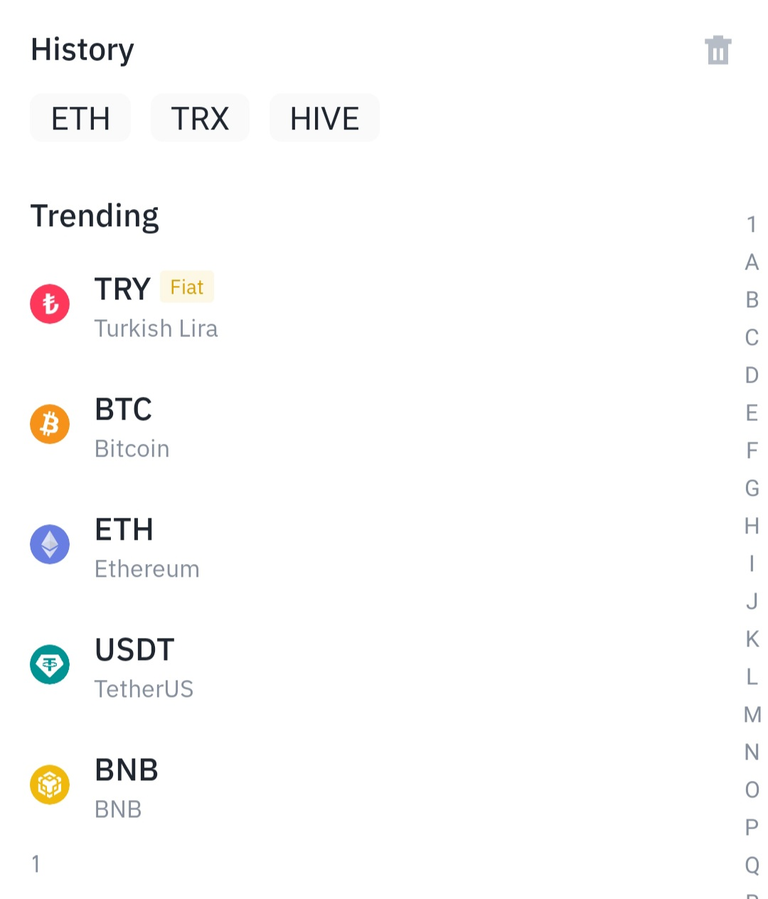Image resolution: width=768 pixels, height=899 pixels.
Task: Tap the green Tether logo icon
Action: [x=50, y=665]
